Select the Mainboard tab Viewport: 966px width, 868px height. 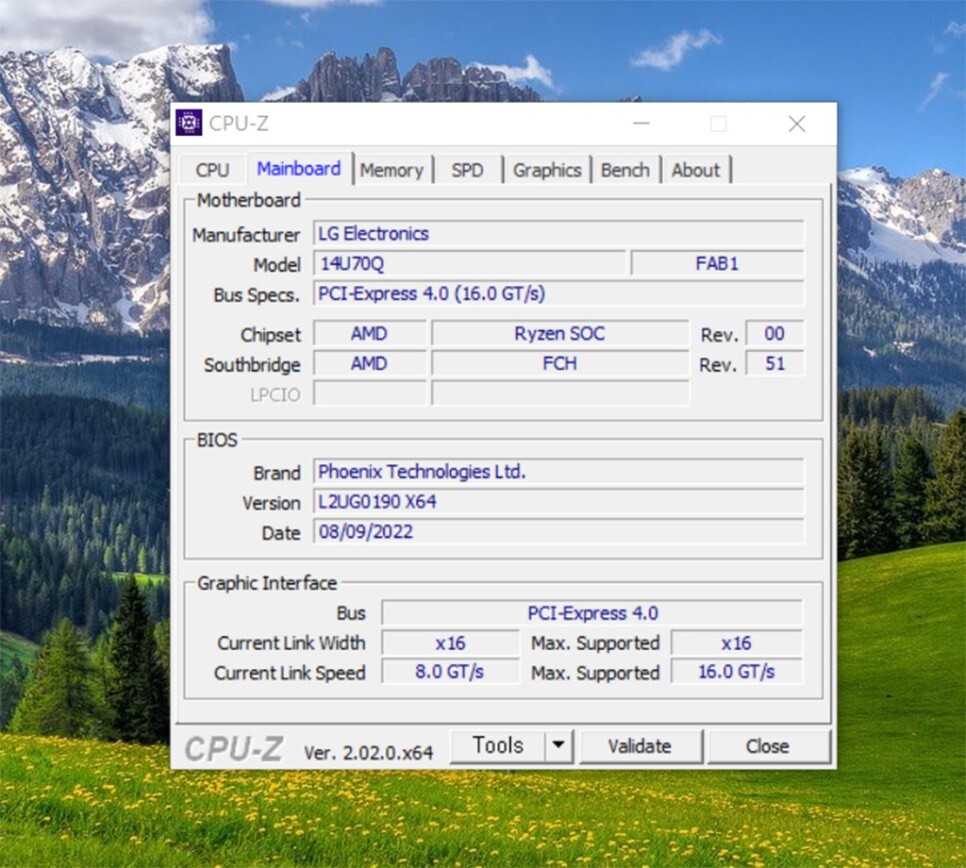pyautogui.click(x=299, y=168)
